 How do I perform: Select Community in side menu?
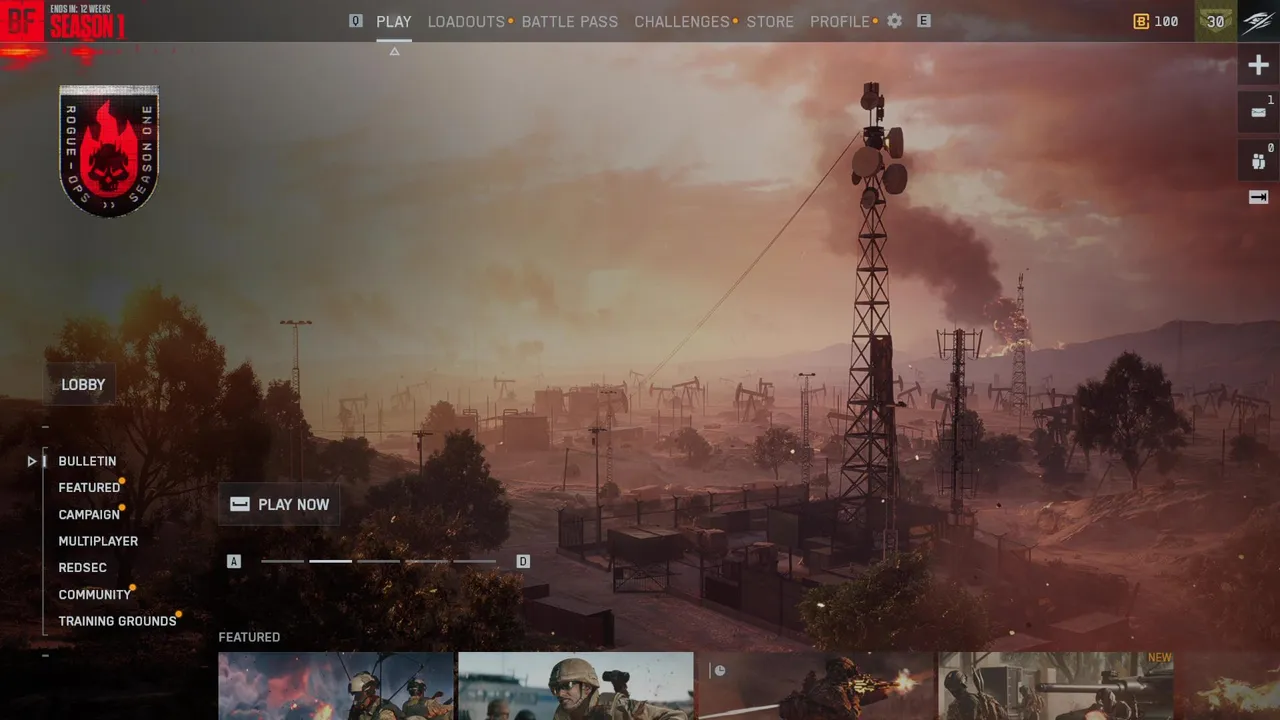(95, 594)
